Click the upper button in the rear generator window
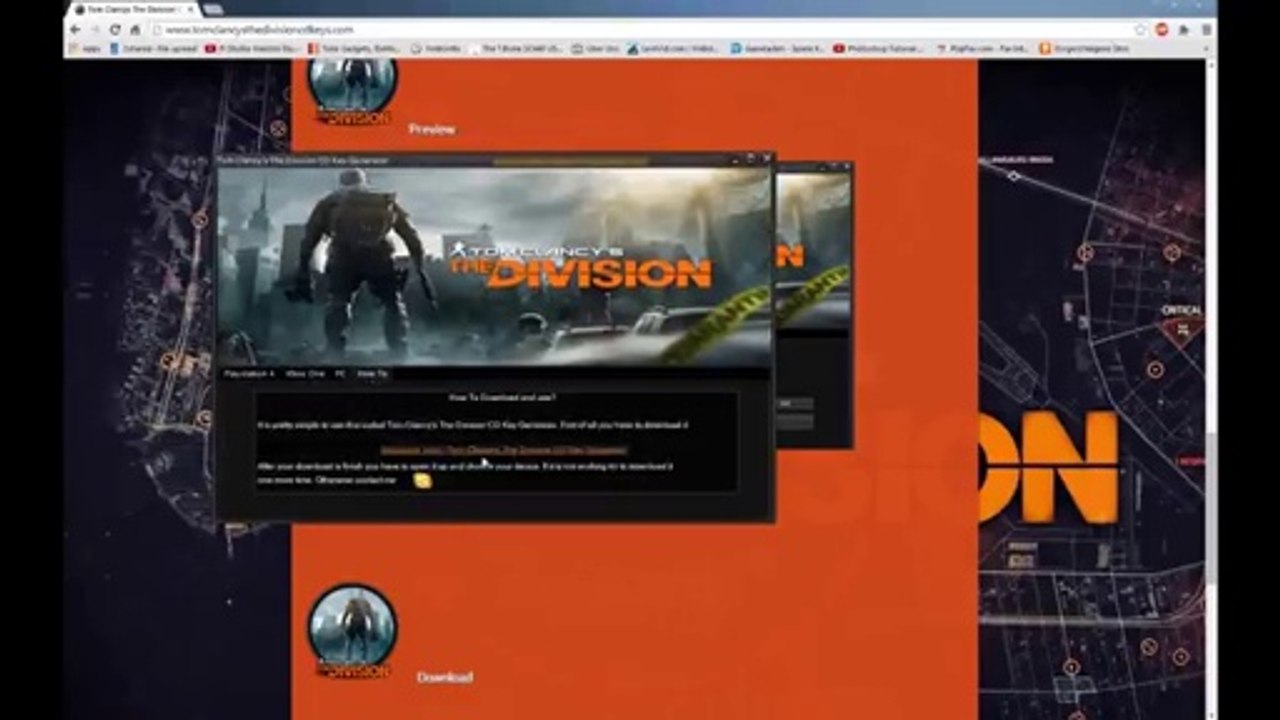This screenshot has height=720, width=1280. point(795,404)
